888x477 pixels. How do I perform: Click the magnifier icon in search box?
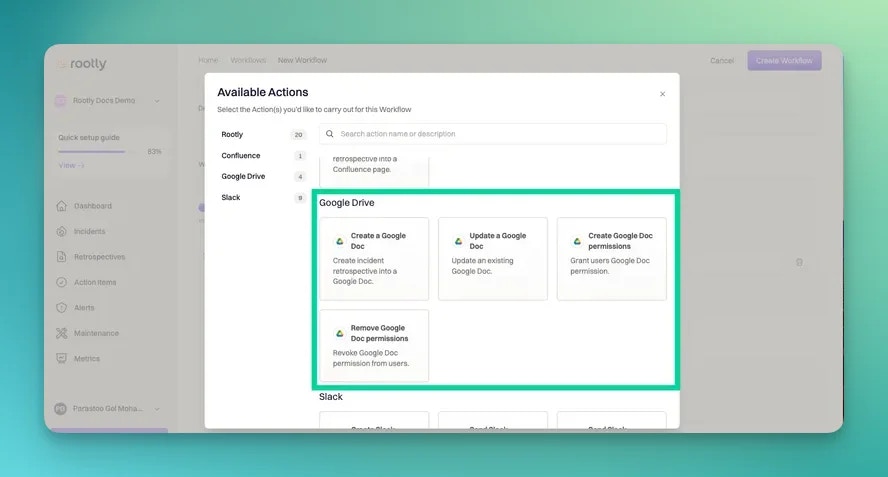click(x=330, y=134)
